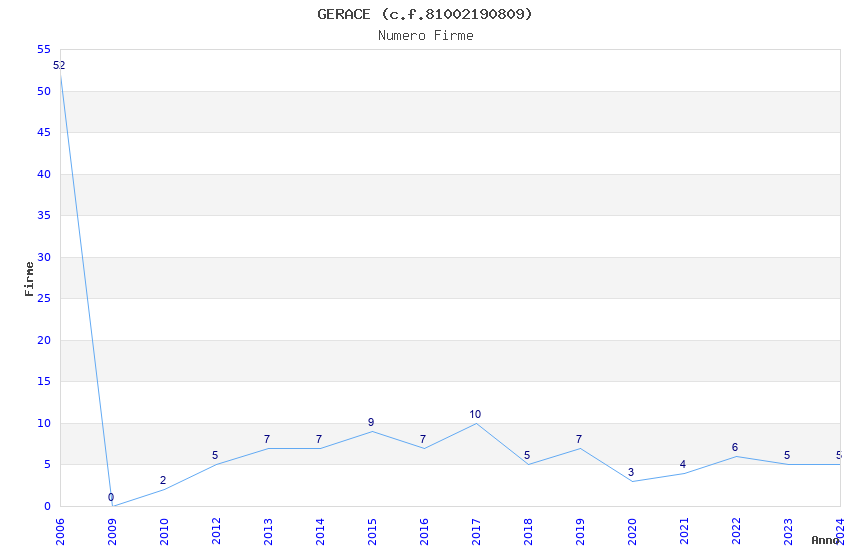Select the 2006 x-axis year label
The image size is (850, 550).
tap(60, 529)
